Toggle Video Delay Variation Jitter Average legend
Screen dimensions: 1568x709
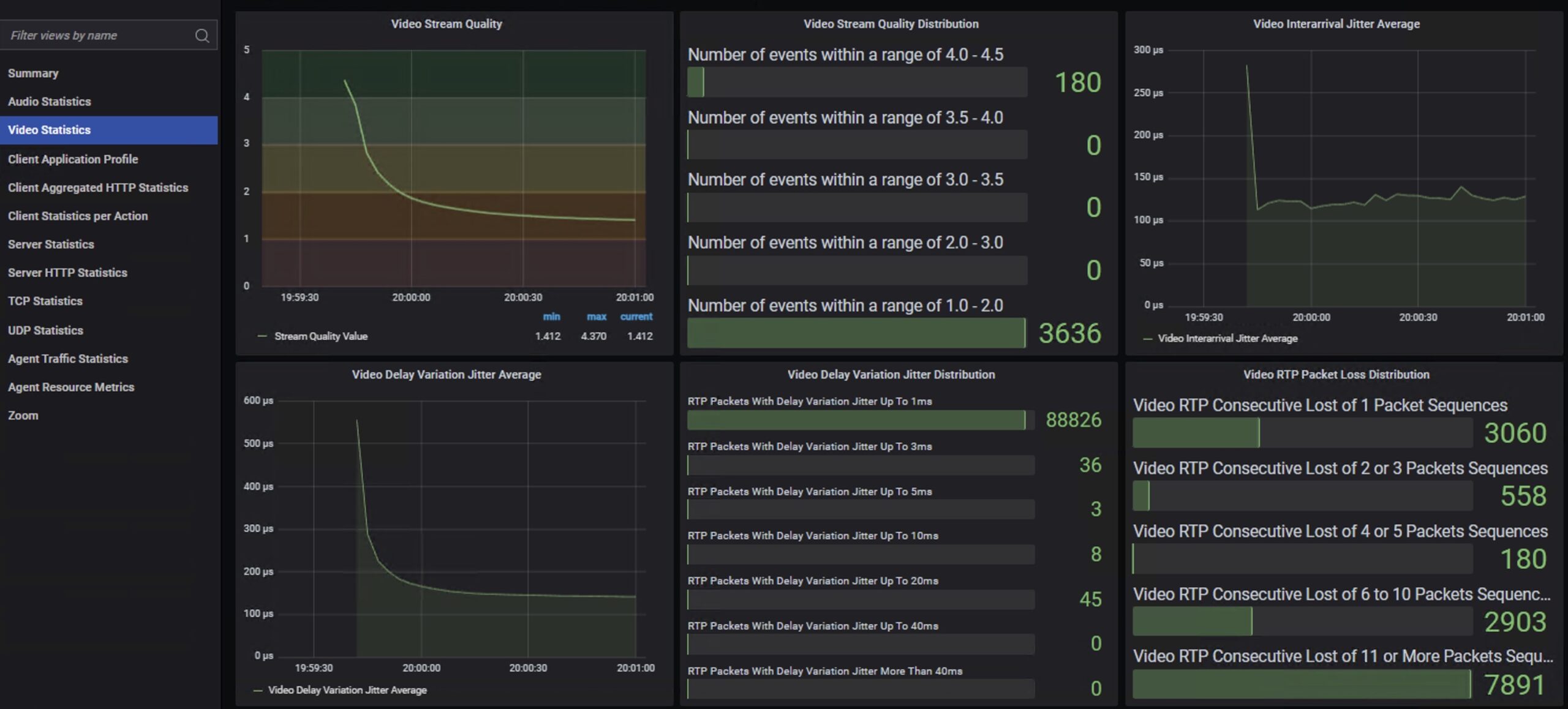click(x=347, y=690)
